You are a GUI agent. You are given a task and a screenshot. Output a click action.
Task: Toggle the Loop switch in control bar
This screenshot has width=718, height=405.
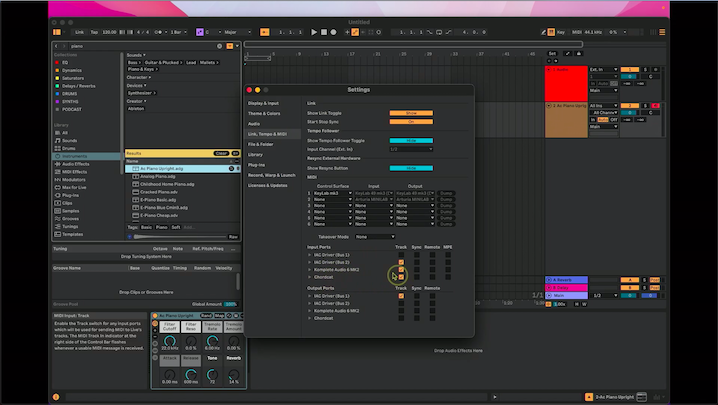pos(439,32)
